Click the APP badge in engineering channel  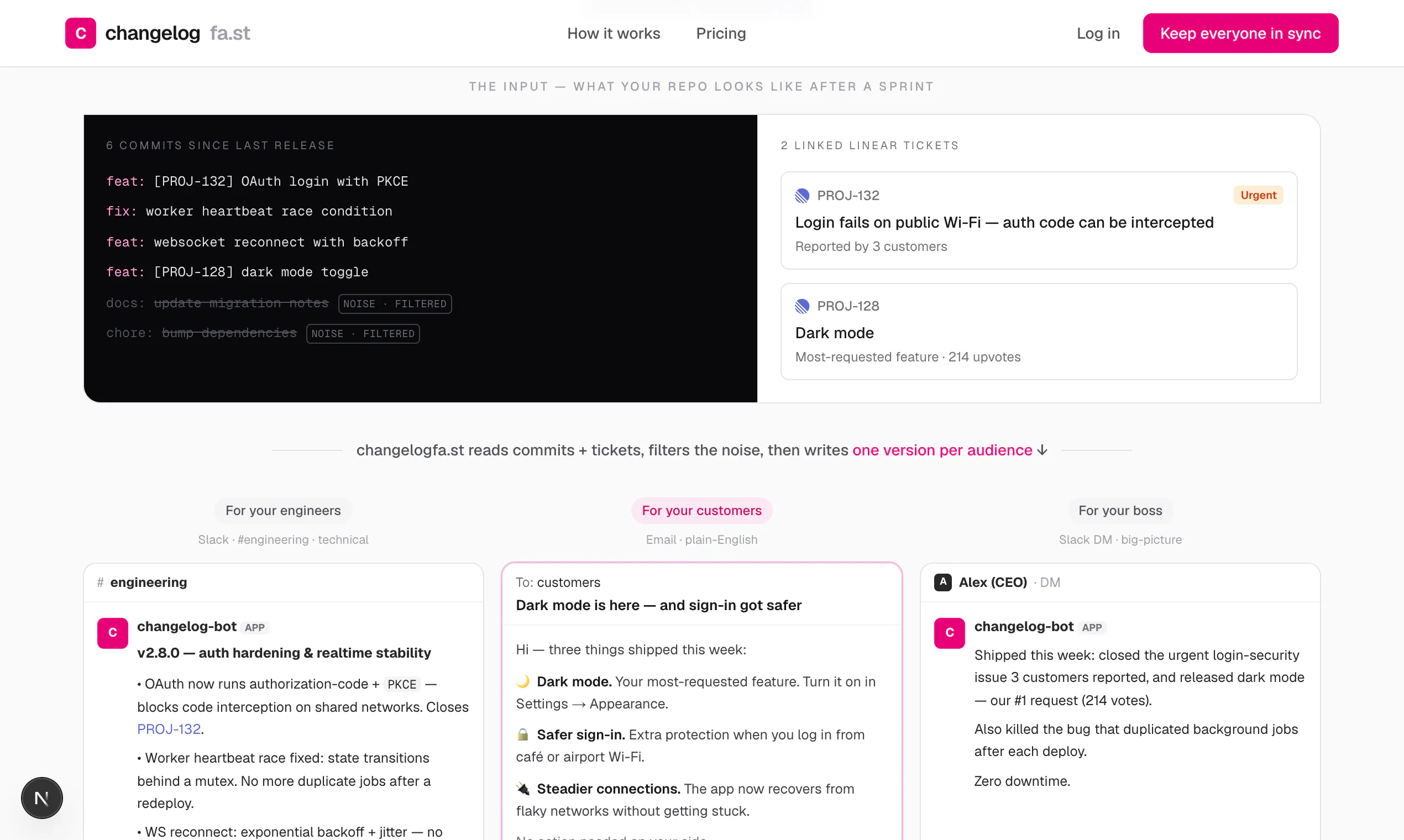(254, 628)
